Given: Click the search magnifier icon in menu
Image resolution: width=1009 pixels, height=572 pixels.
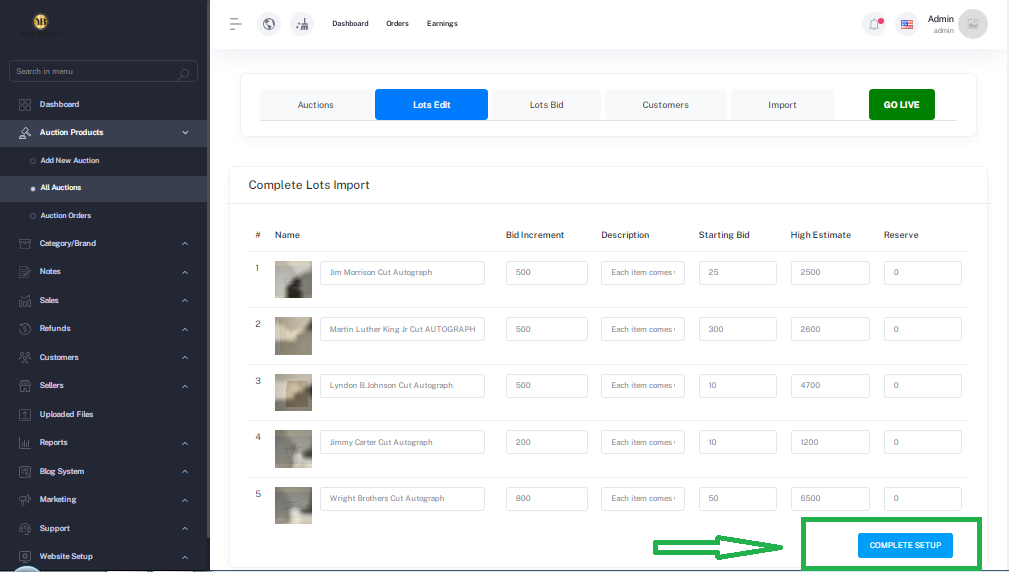Looking at the screenshot, I should 183,73.
